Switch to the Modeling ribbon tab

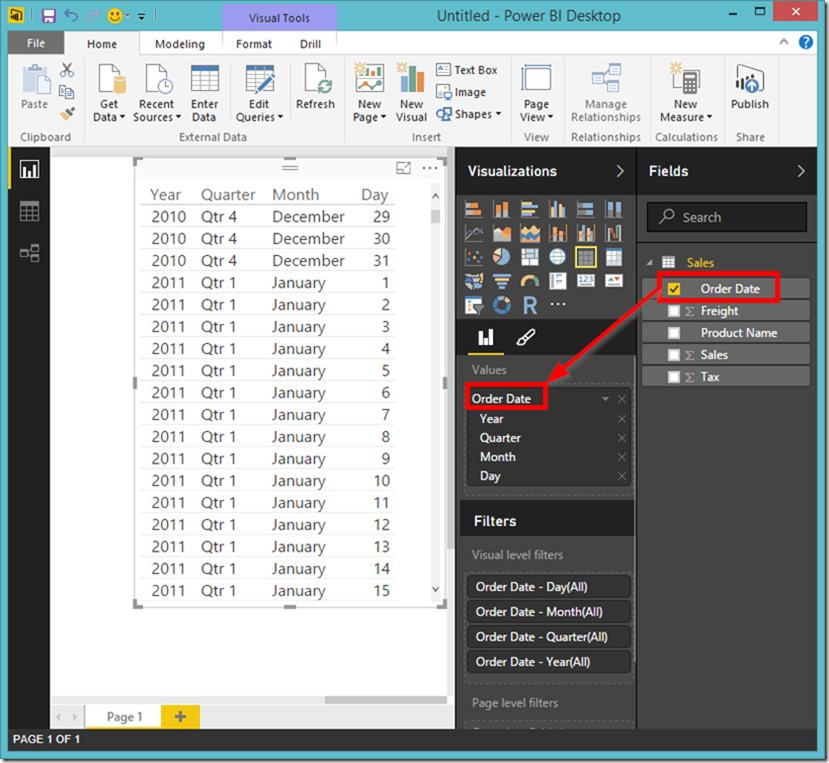click(x=180, y=44)
